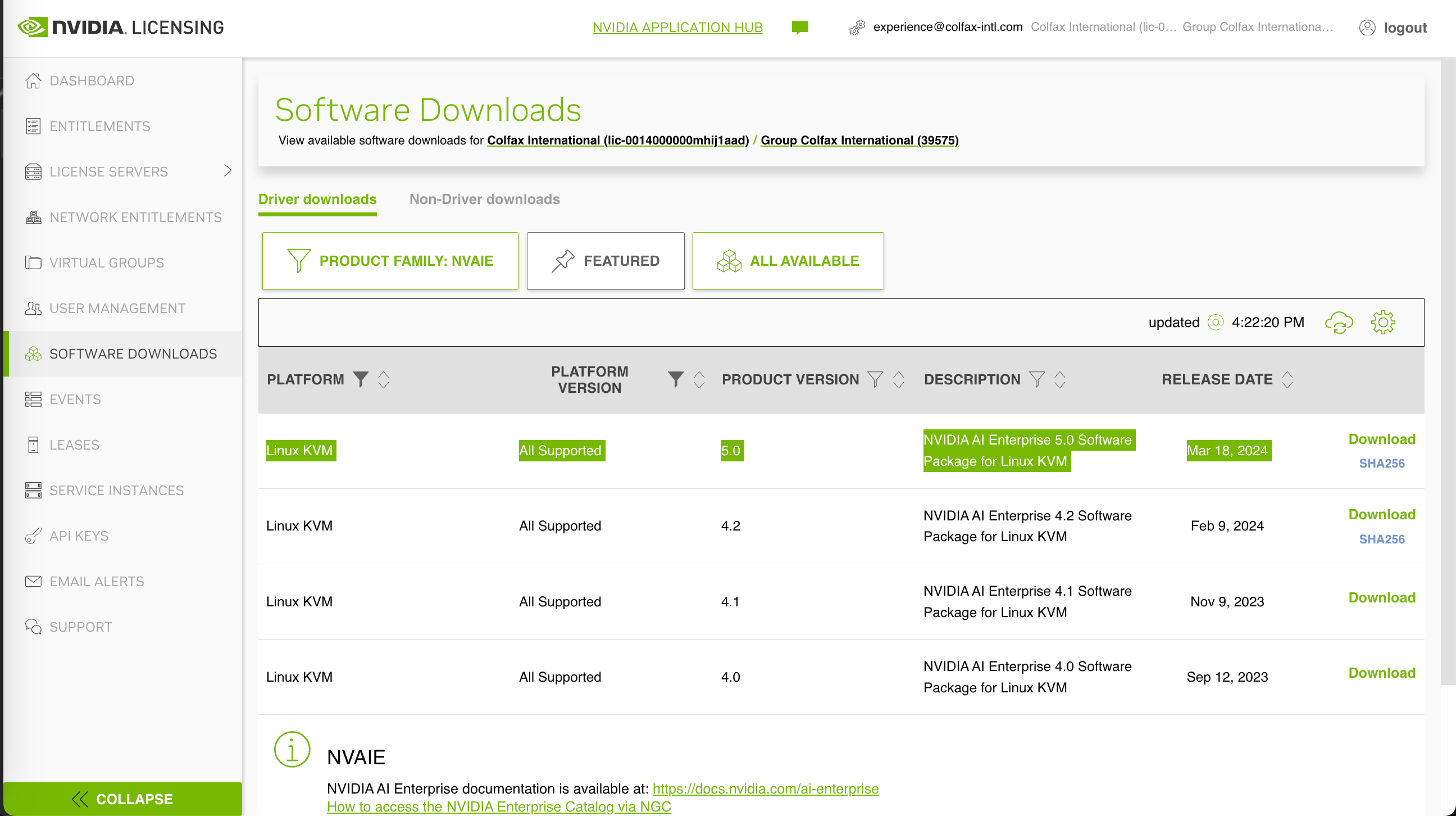Open the feedback chat bubble icon

pos(800,27)
